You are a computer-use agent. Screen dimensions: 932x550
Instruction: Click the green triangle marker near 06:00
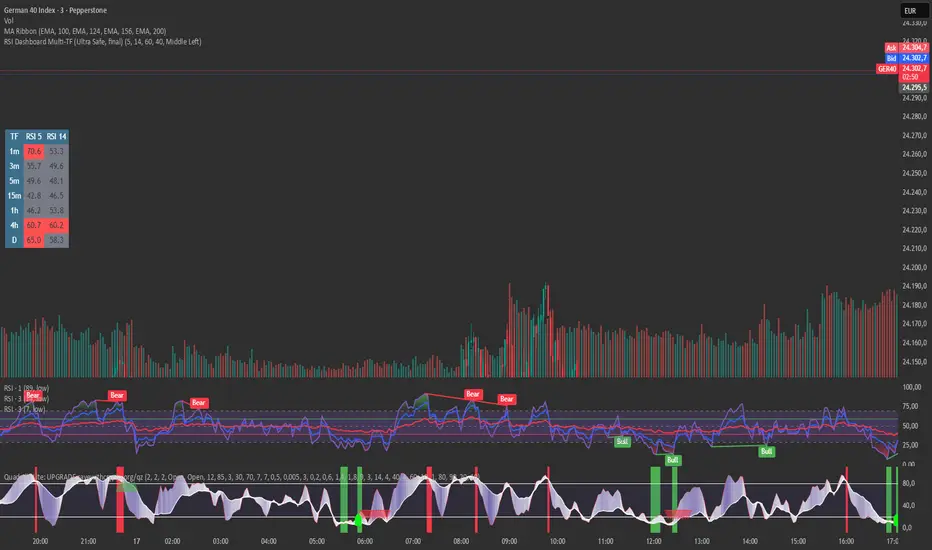pos(358,520)
